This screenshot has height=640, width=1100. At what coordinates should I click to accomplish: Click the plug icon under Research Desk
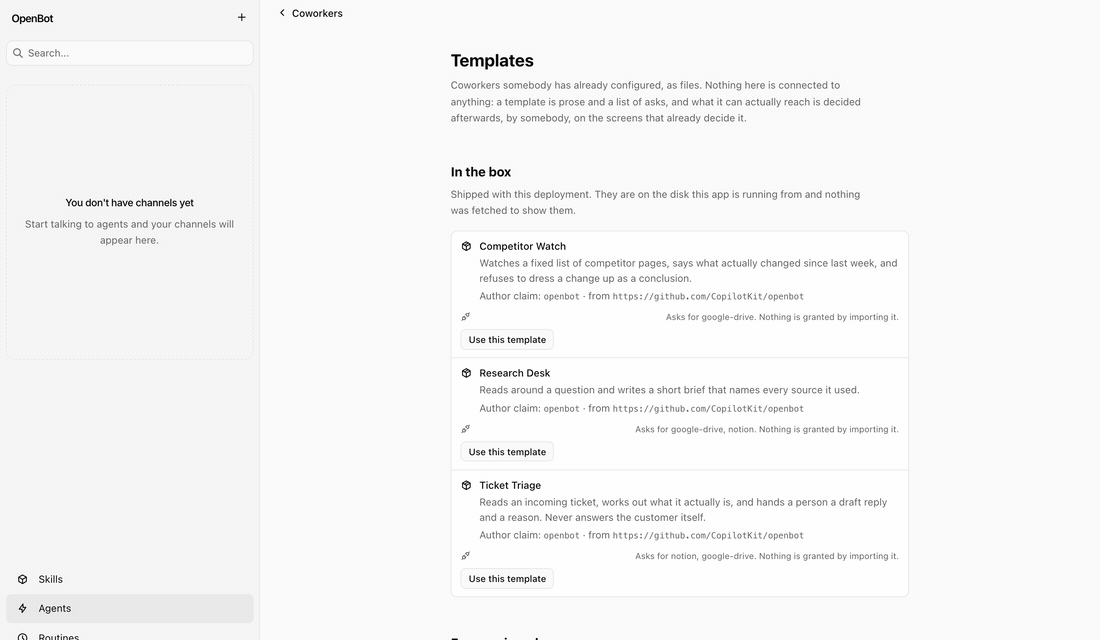[466, 429]
